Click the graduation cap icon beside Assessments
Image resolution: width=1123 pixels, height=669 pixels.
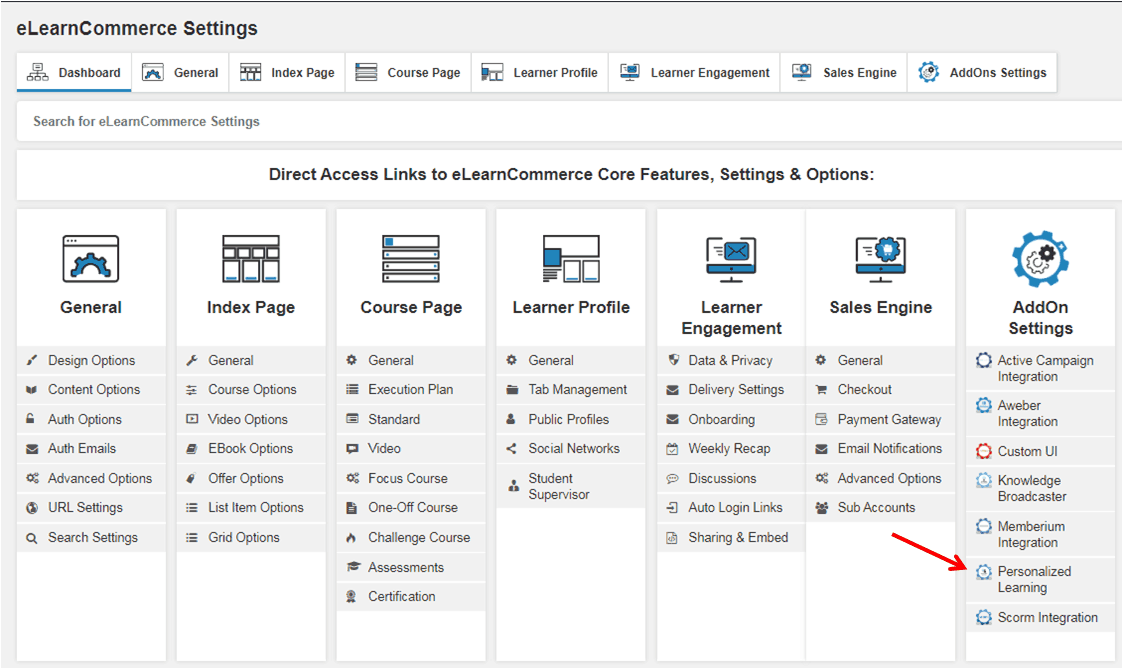click(352, 567)
